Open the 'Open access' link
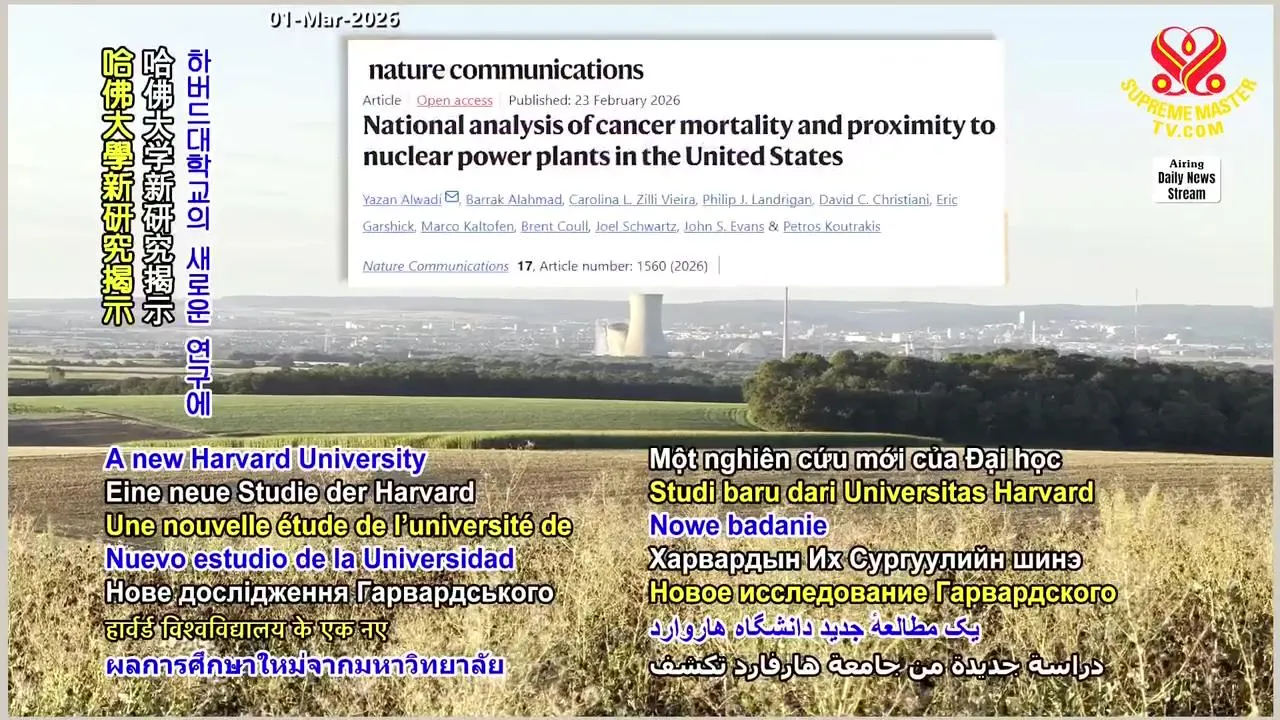The width and height of the screenshot is (1280, 720). pyautogui.click(x=454, y=100)
